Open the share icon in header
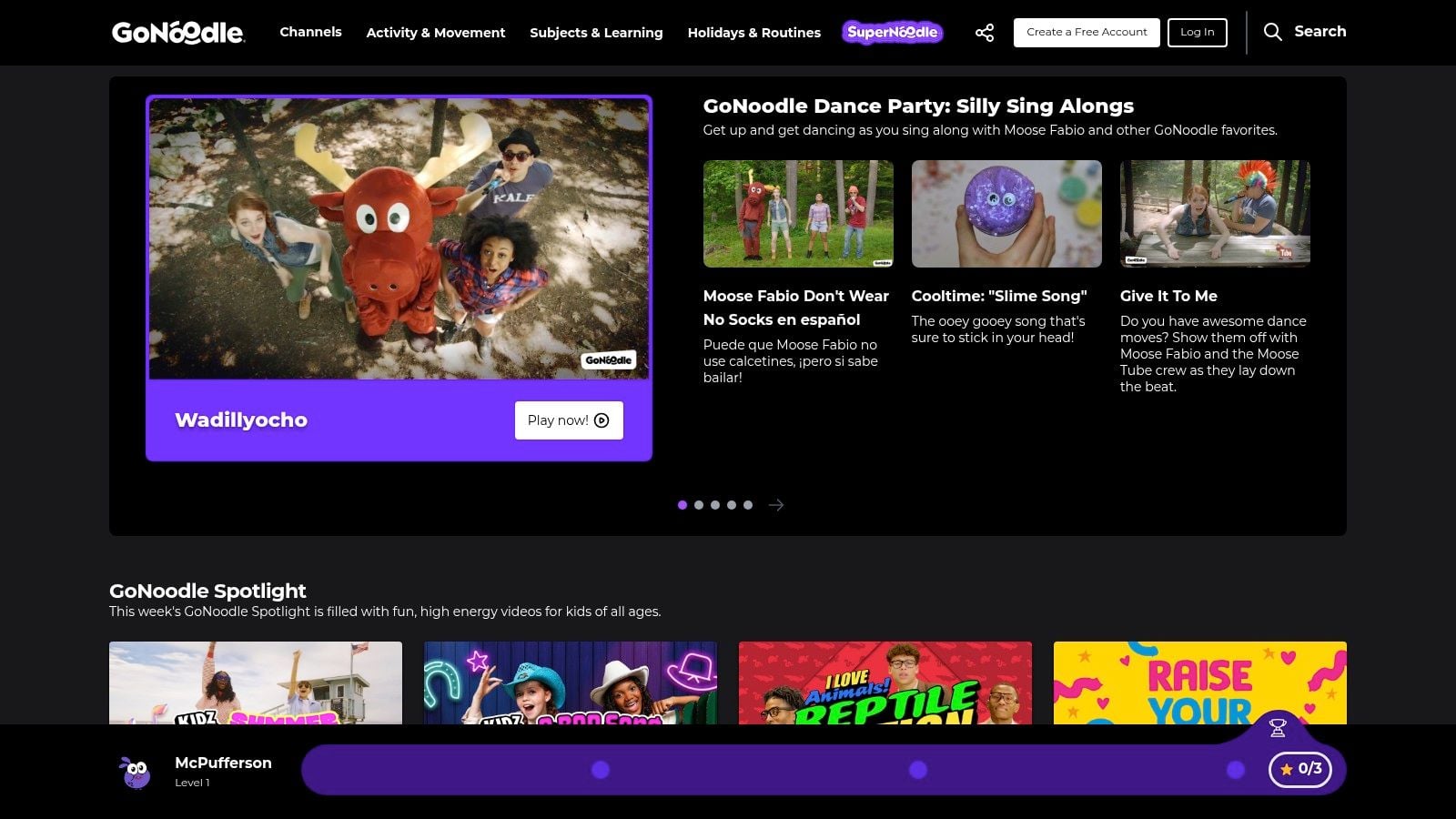This screenshot has height=819, width=1456. (x=985, y=33)
